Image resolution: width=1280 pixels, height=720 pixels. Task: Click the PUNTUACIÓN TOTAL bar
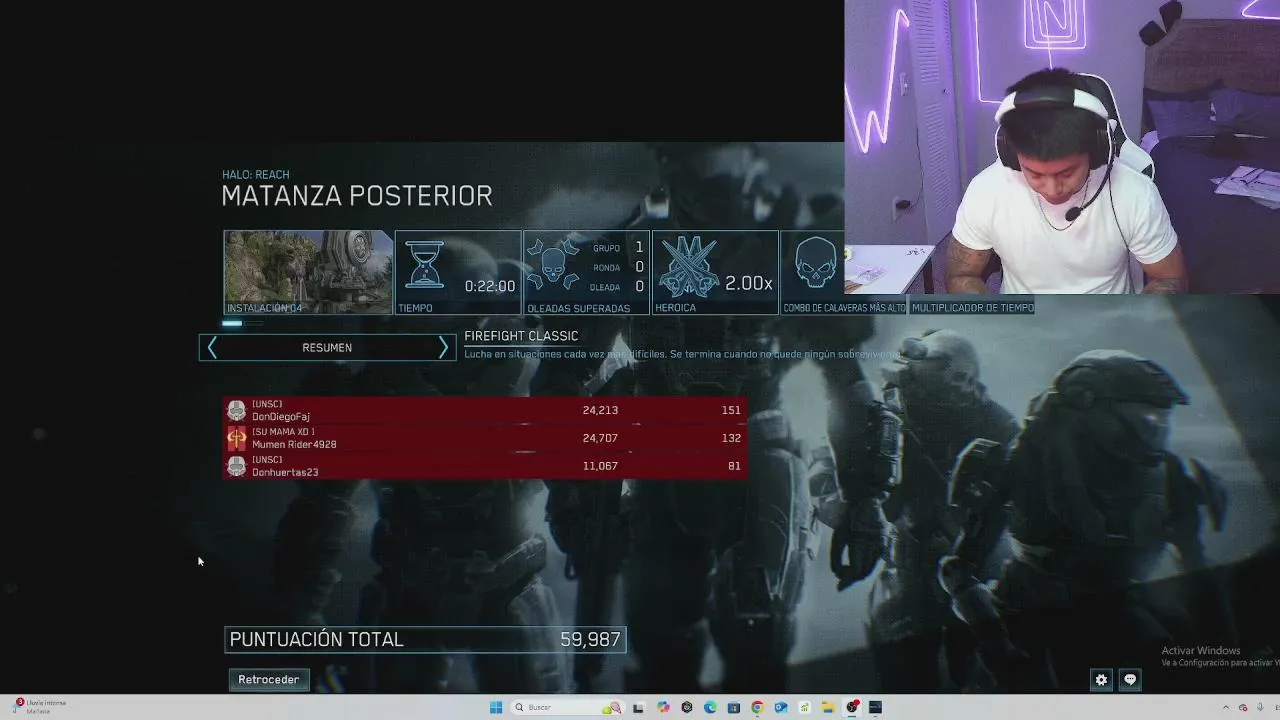tap(426, 640)
